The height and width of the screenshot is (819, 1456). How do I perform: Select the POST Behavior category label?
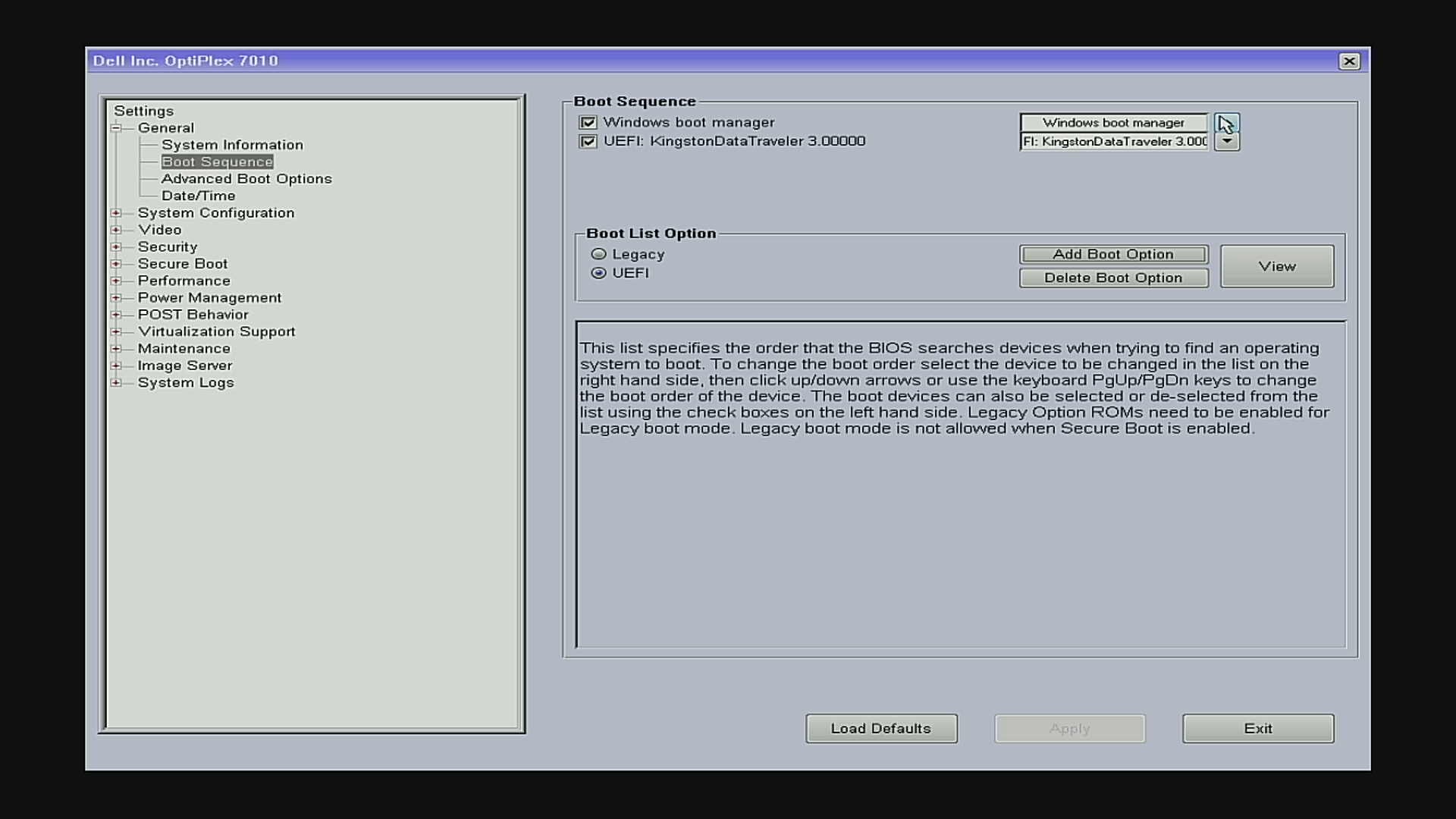(x=193, y=315)
